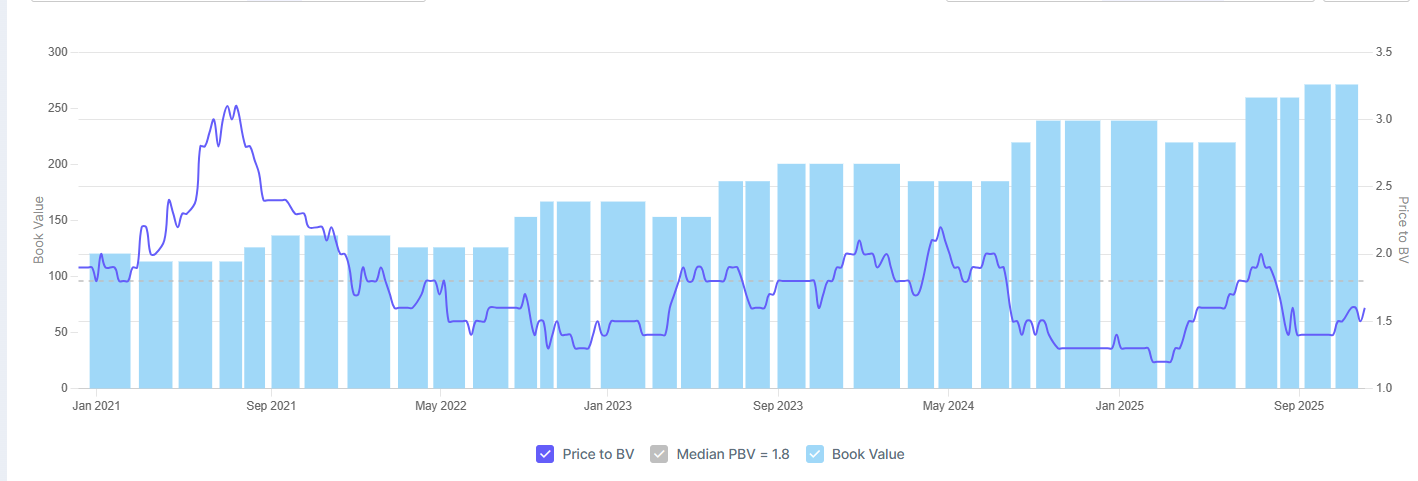
Task: Select the Sep 2021 x-axis label
Action: click(270, 406)
